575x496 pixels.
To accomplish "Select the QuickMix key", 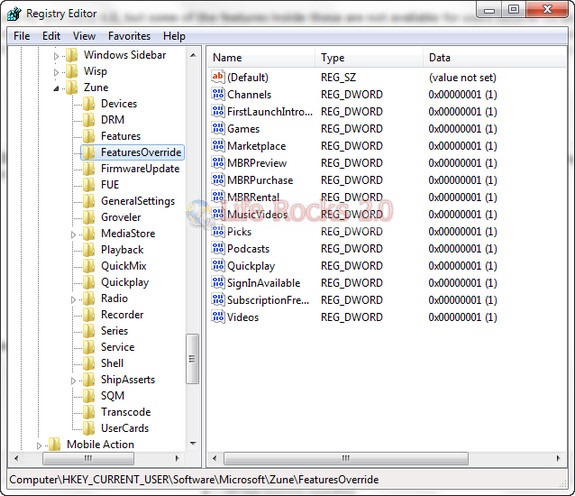I will tap(124, 266).
